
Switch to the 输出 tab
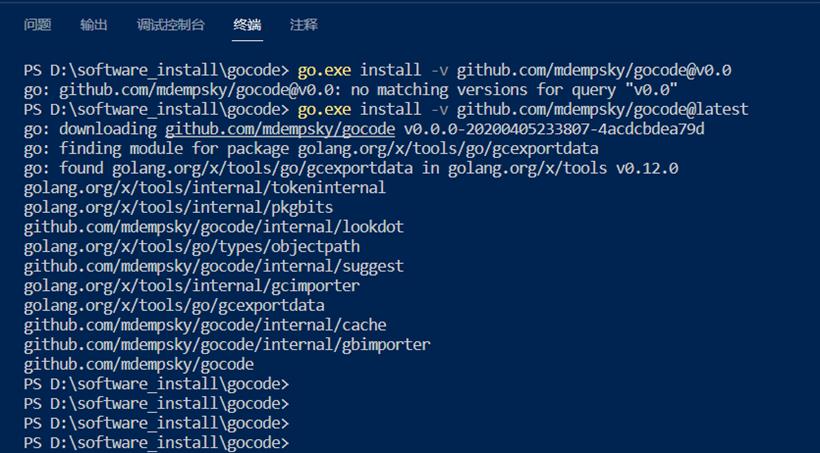pyautogui.click(x=94, y=25)
